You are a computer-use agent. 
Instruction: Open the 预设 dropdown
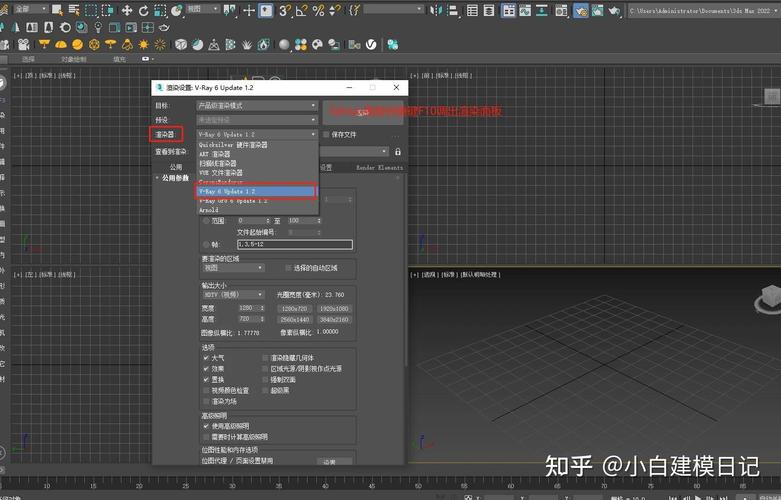(257, 120)
